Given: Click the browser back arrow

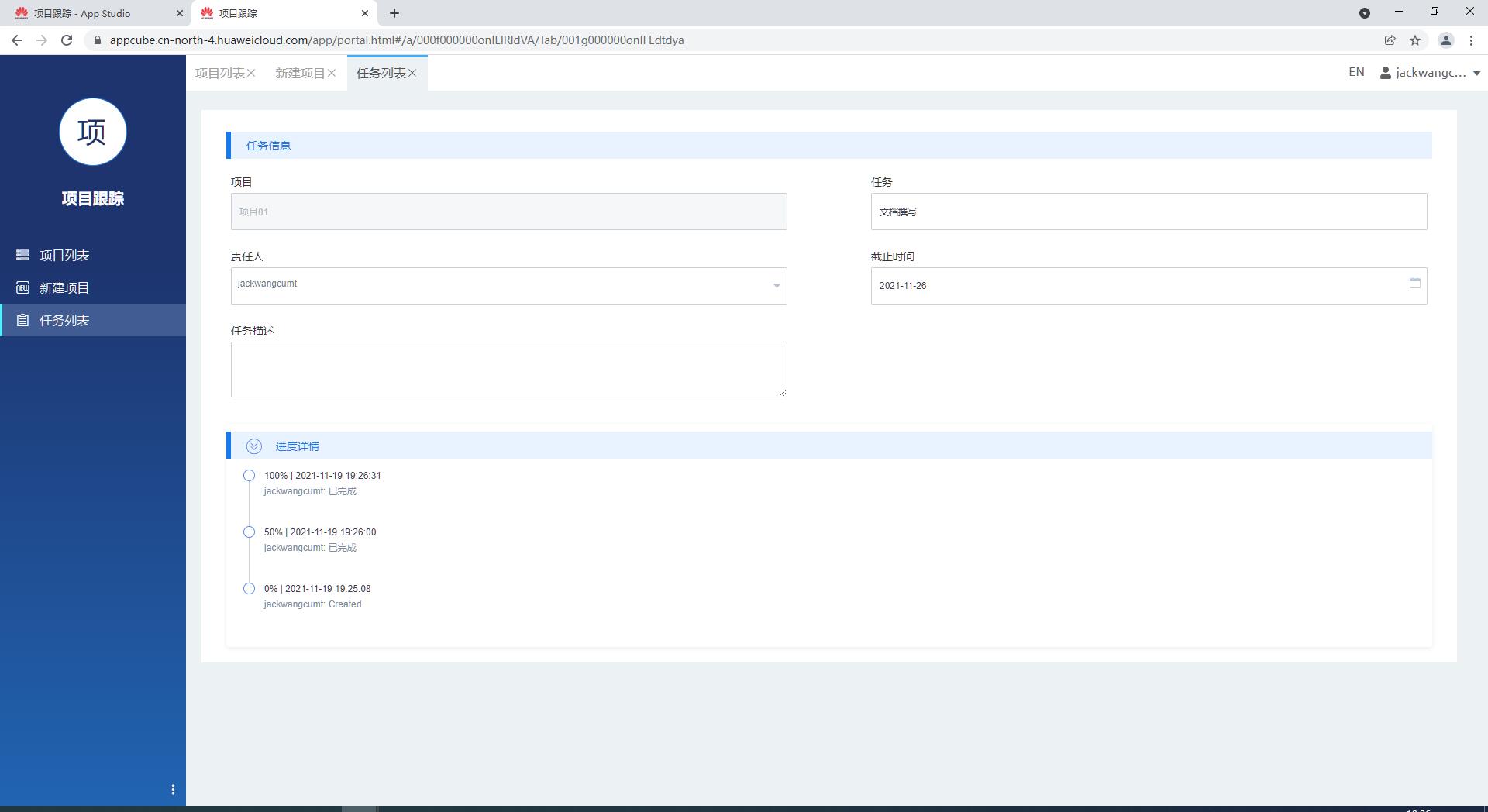Looking at the screenshot, I should 17,40.
